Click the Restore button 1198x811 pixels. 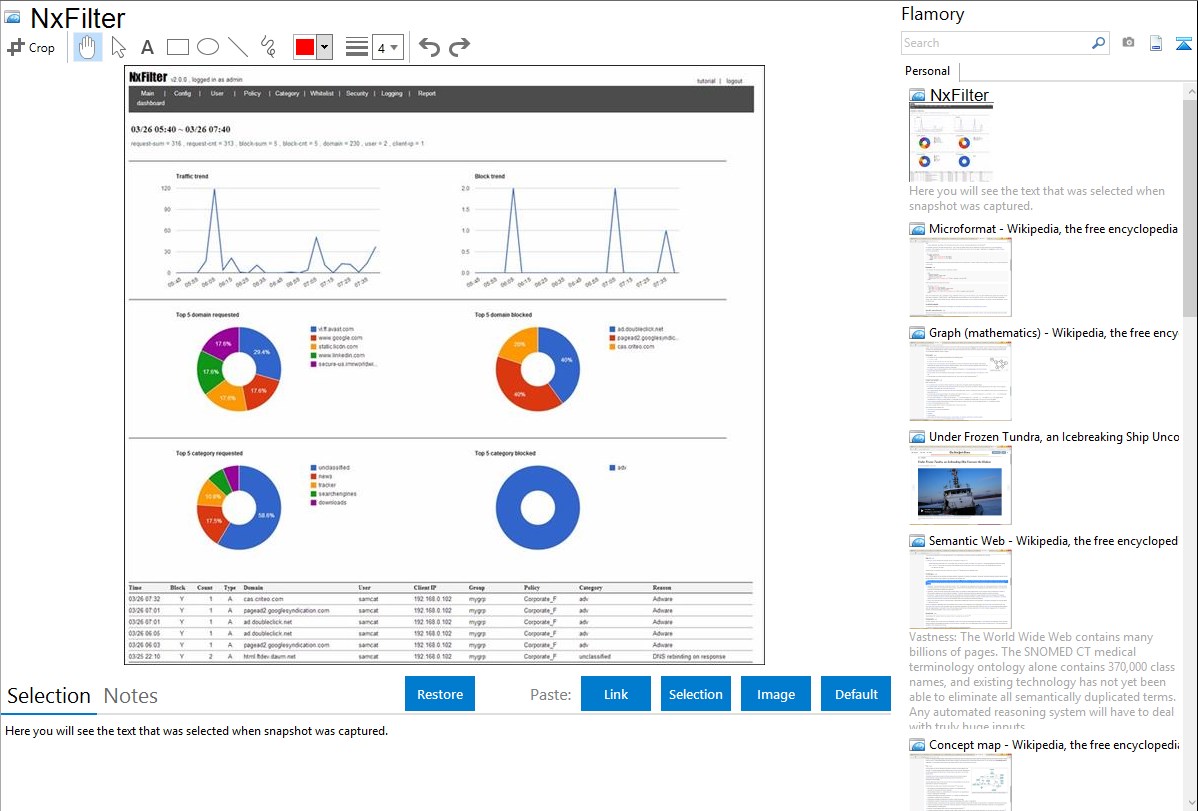(x=440, y=694)
